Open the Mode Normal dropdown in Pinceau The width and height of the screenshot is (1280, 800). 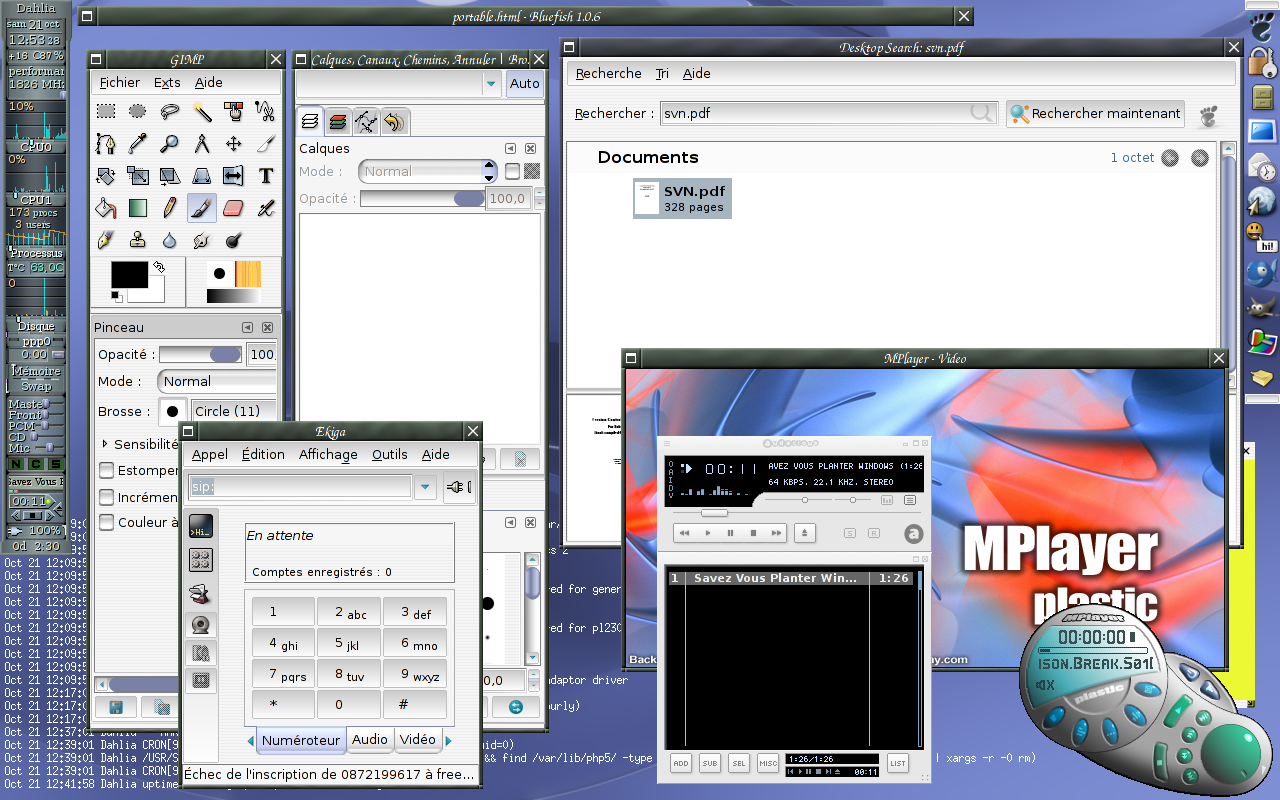217,381
